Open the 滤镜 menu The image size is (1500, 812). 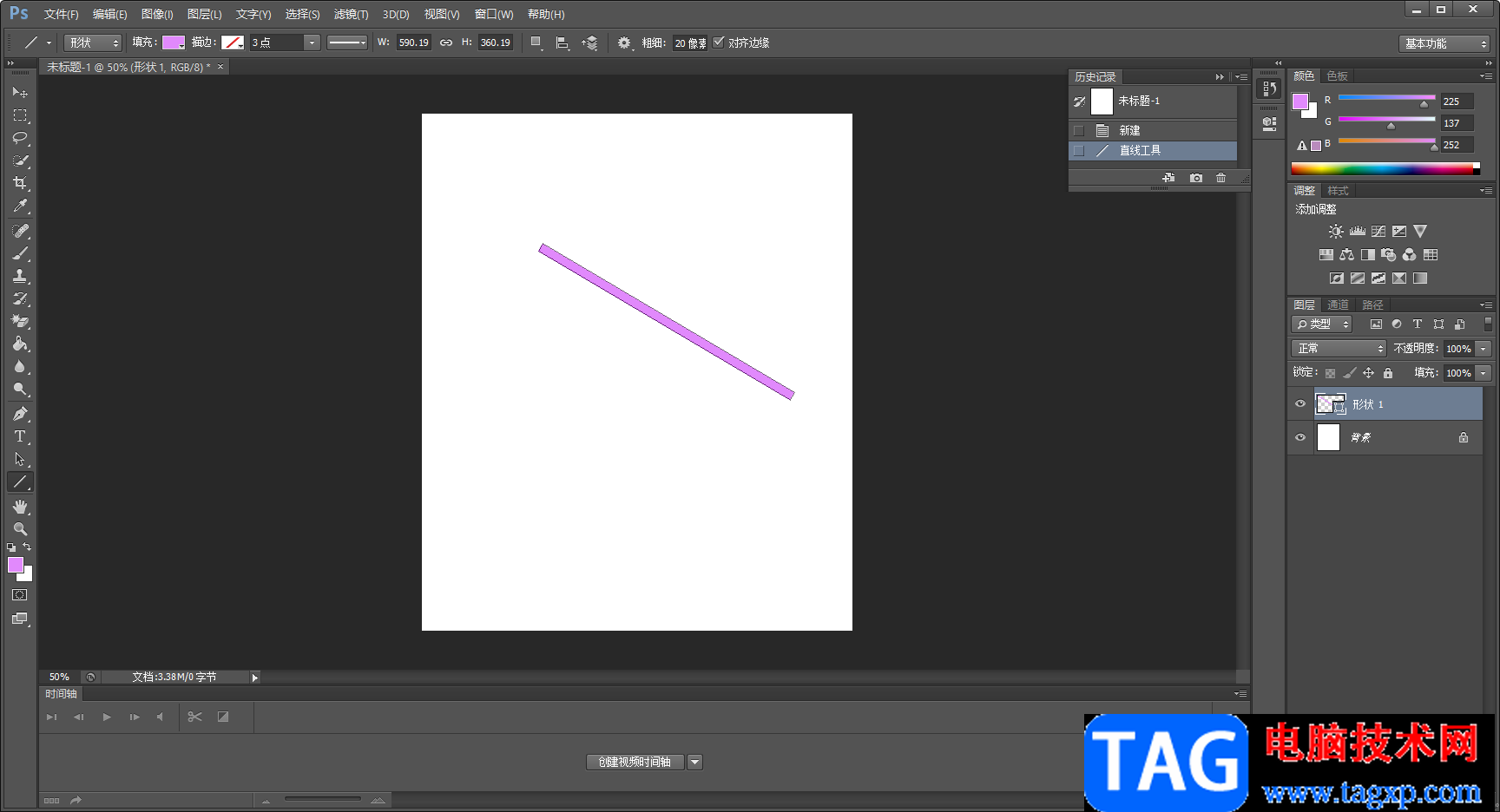pyautogui.click(x=351, y=14)
